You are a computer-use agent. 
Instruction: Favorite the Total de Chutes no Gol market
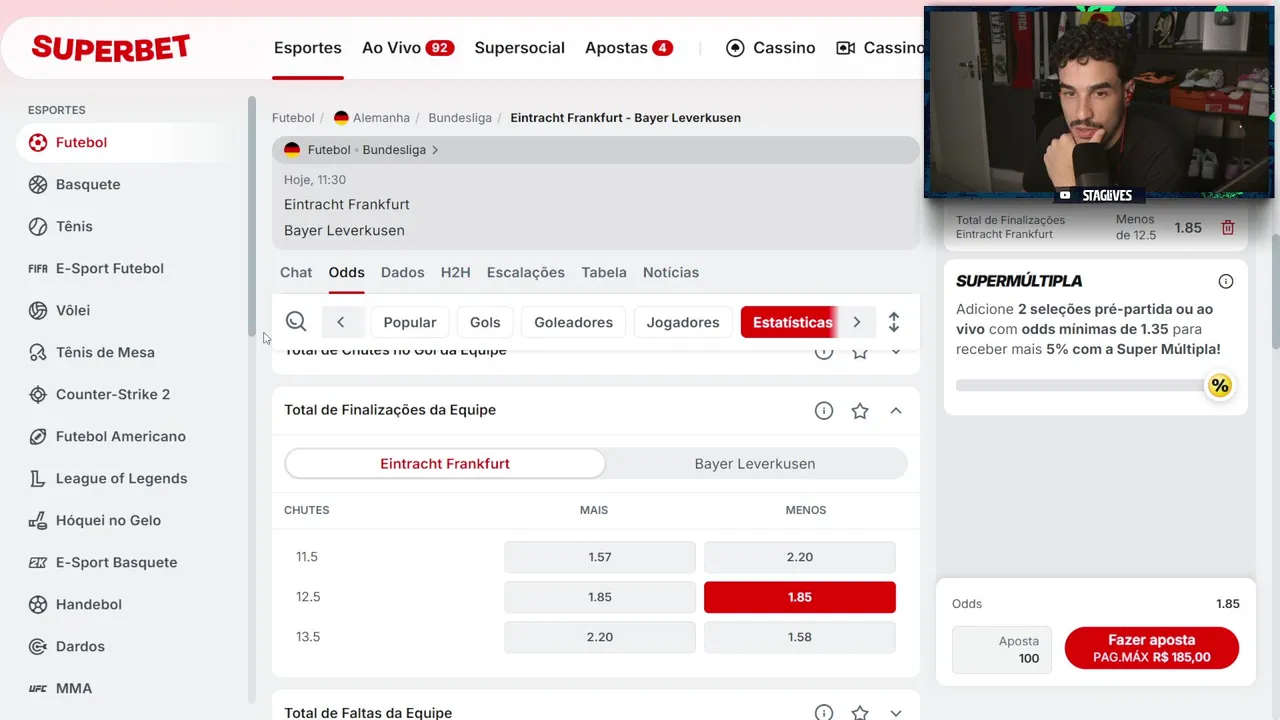point(860,353)
